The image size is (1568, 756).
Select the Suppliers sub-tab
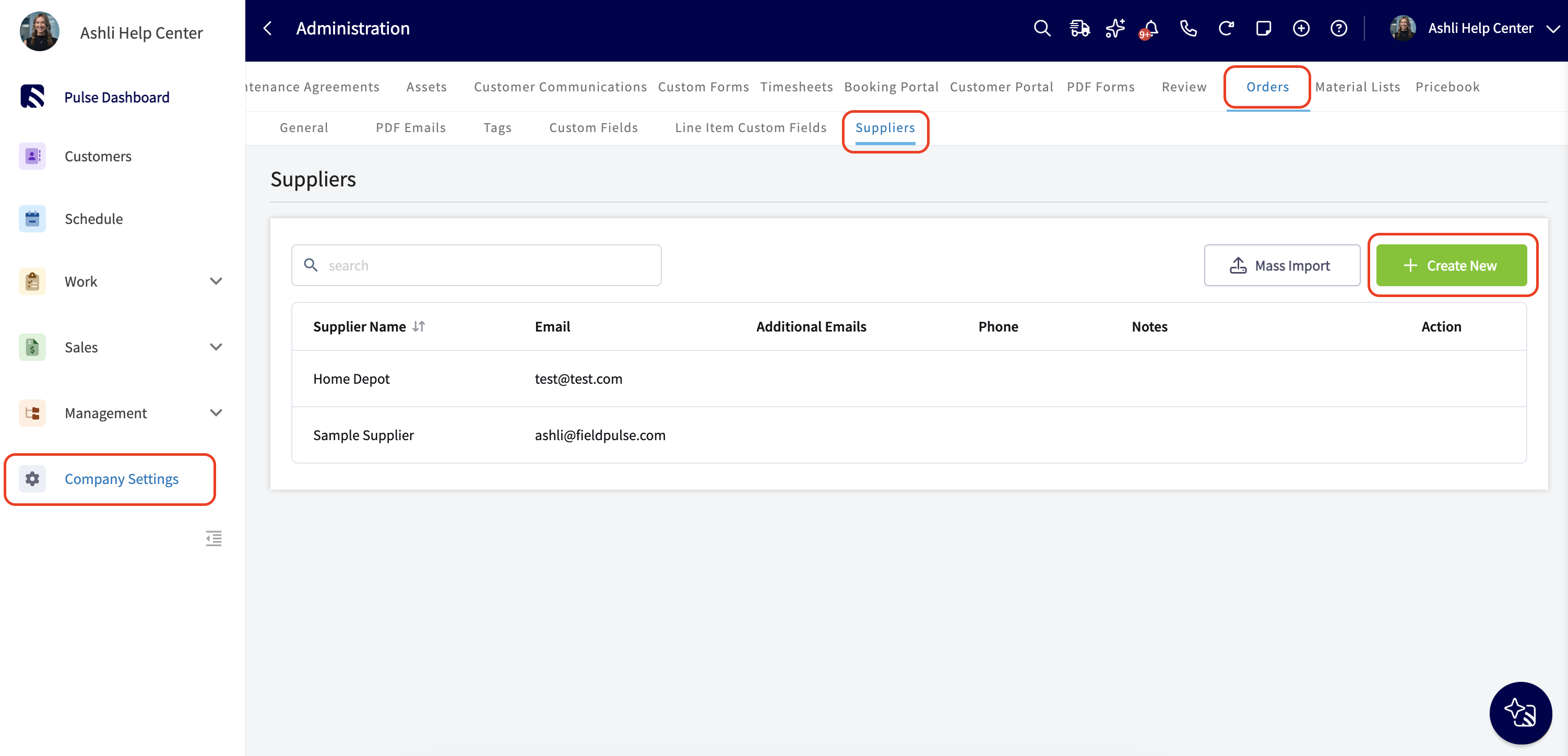[885, 127]
